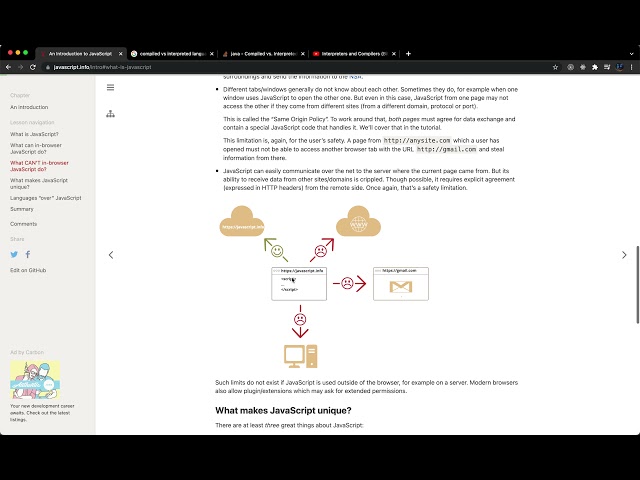Jump to What makes JavaScript unique? sidebar link
Image resolution: width=640 pixels, height=480 pixels.
pos(39,183)
